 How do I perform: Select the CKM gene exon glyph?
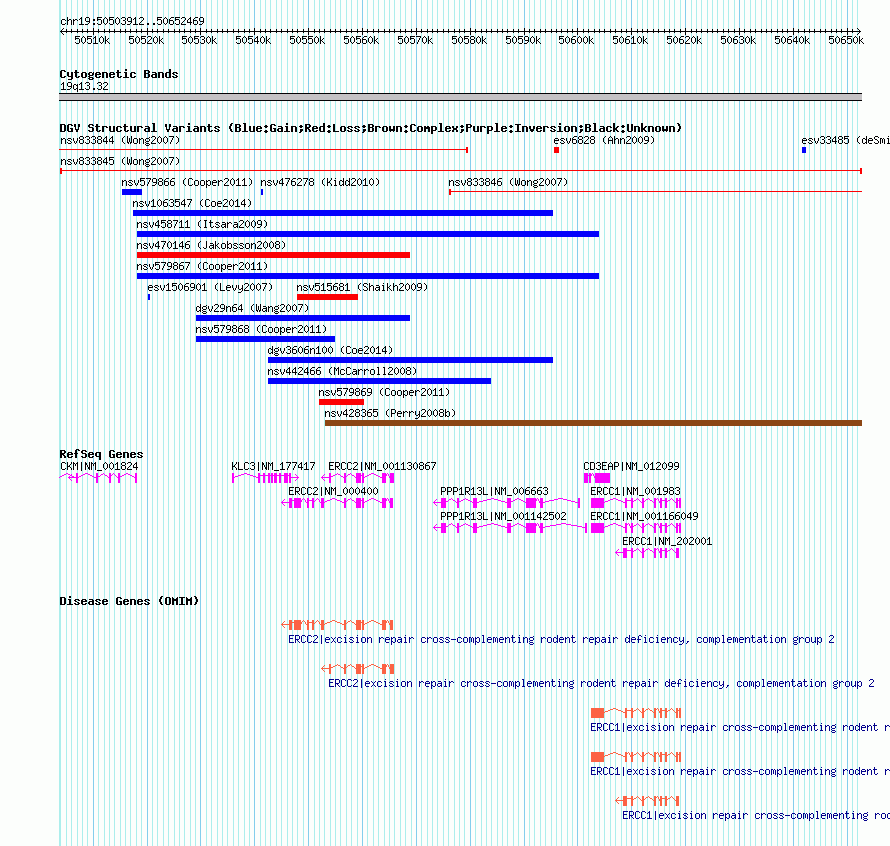pyautogui.click(x=98, y=478)
